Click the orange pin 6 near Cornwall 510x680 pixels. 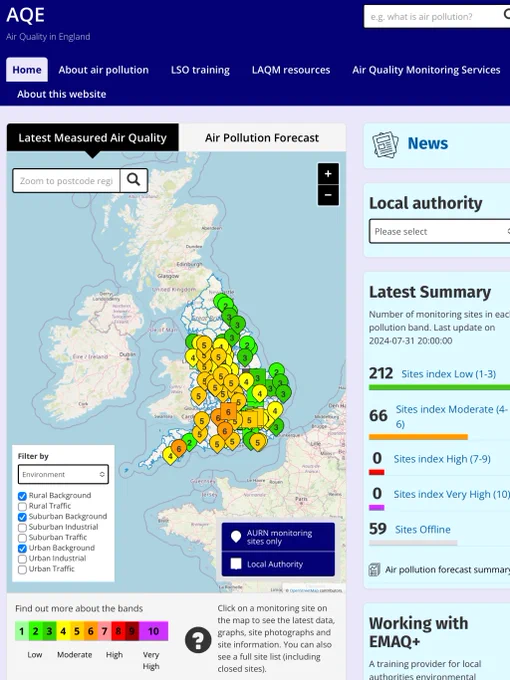(x=179, y=448)
